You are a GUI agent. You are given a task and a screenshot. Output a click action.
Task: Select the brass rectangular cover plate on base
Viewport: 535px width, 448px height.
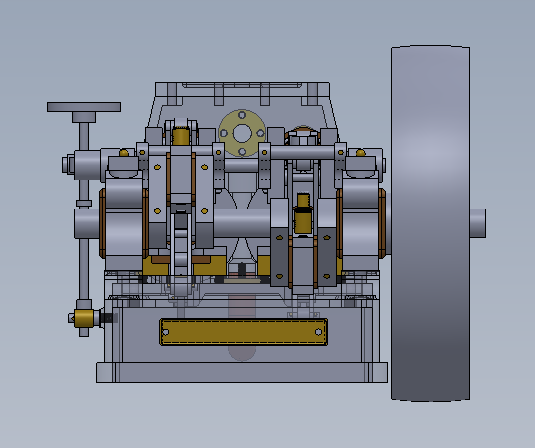244,332
